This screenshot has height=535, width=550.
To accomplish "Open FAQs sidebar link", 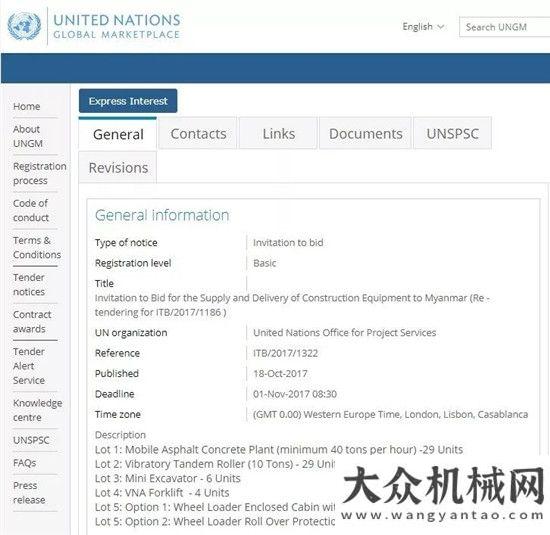I will 25,463.
